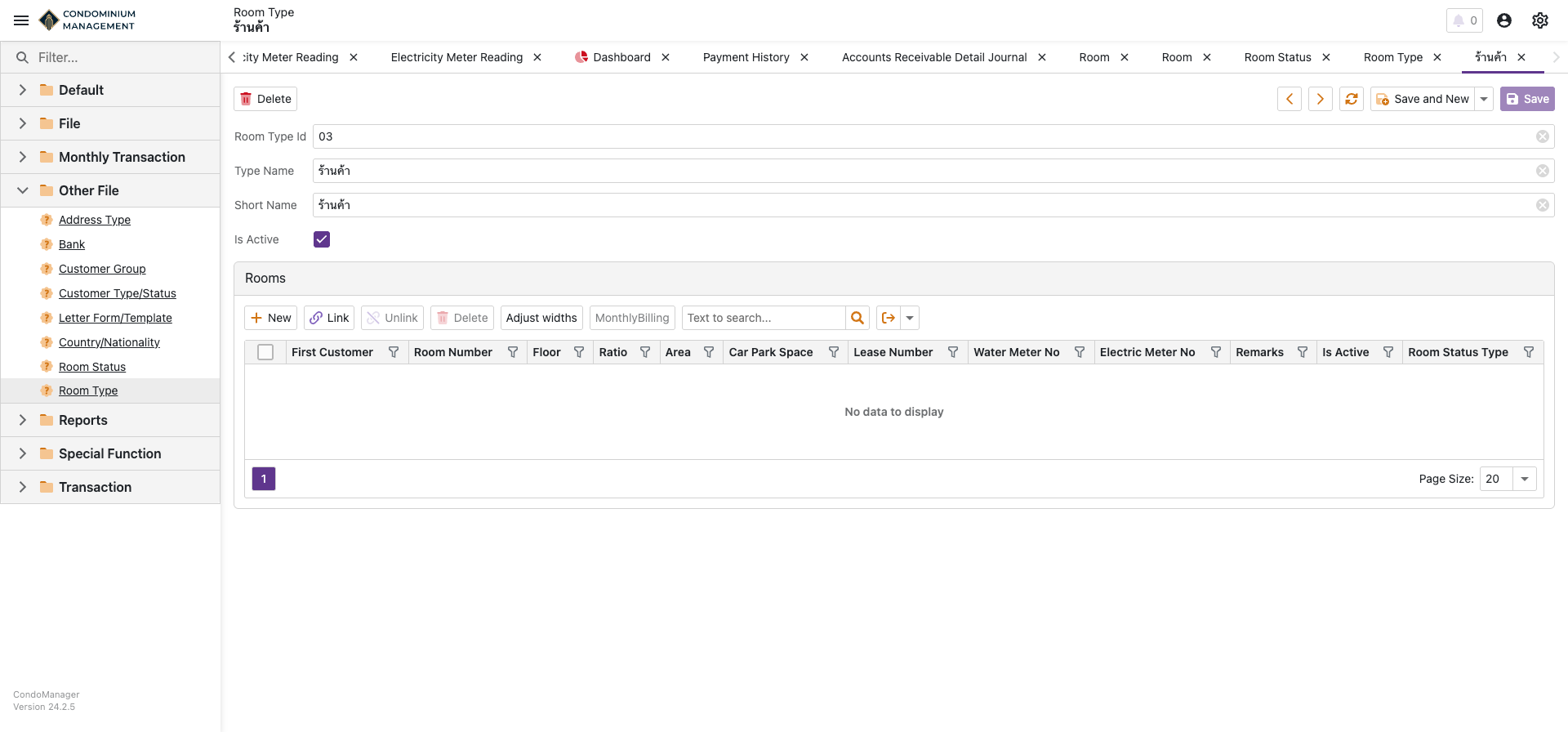This screenshot has height=732, width=1568.
Task: Click the notification bell icon
Action: pos(1459,20)
